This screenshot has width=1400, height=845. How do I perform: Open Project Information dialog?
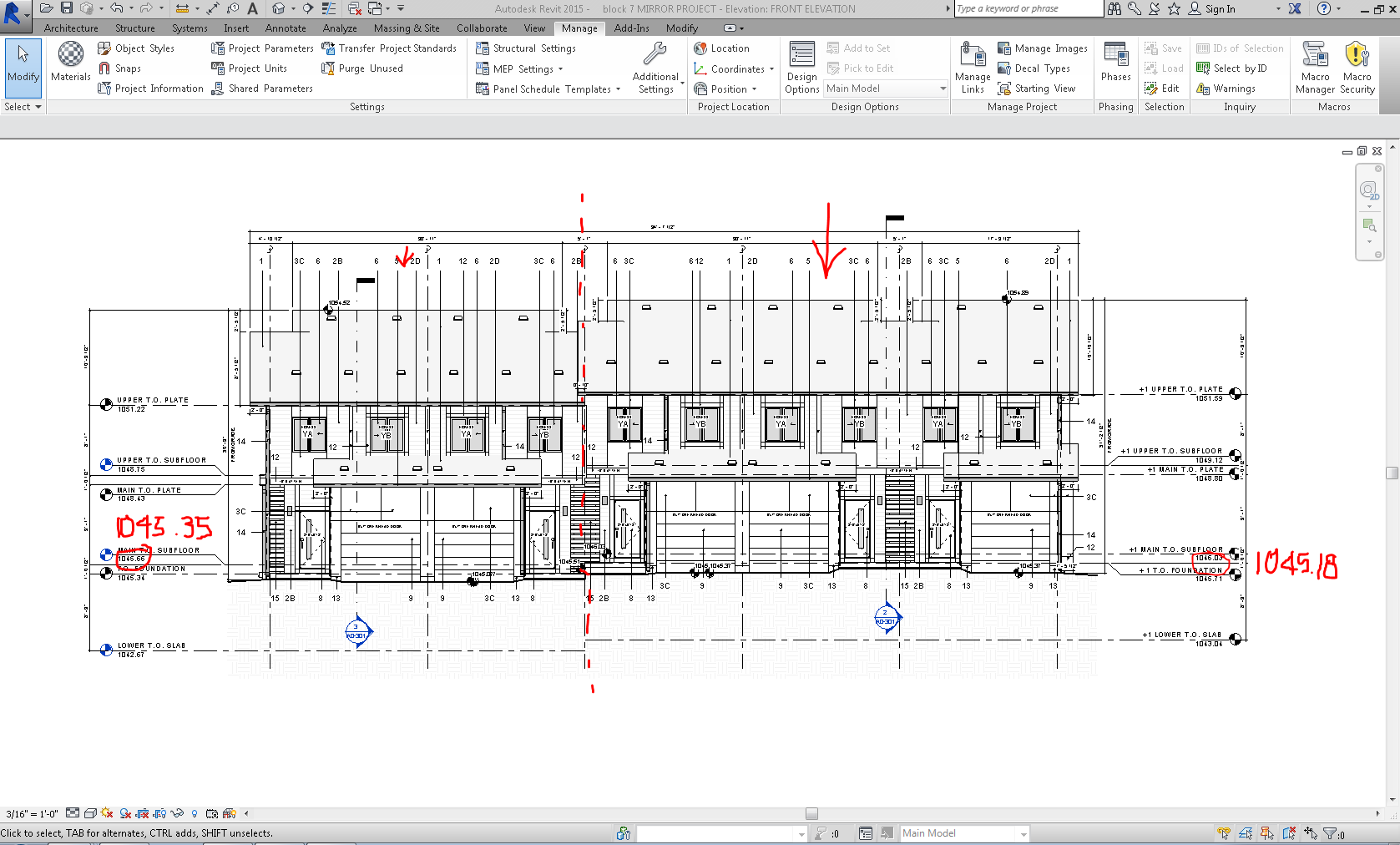point(150,89)
